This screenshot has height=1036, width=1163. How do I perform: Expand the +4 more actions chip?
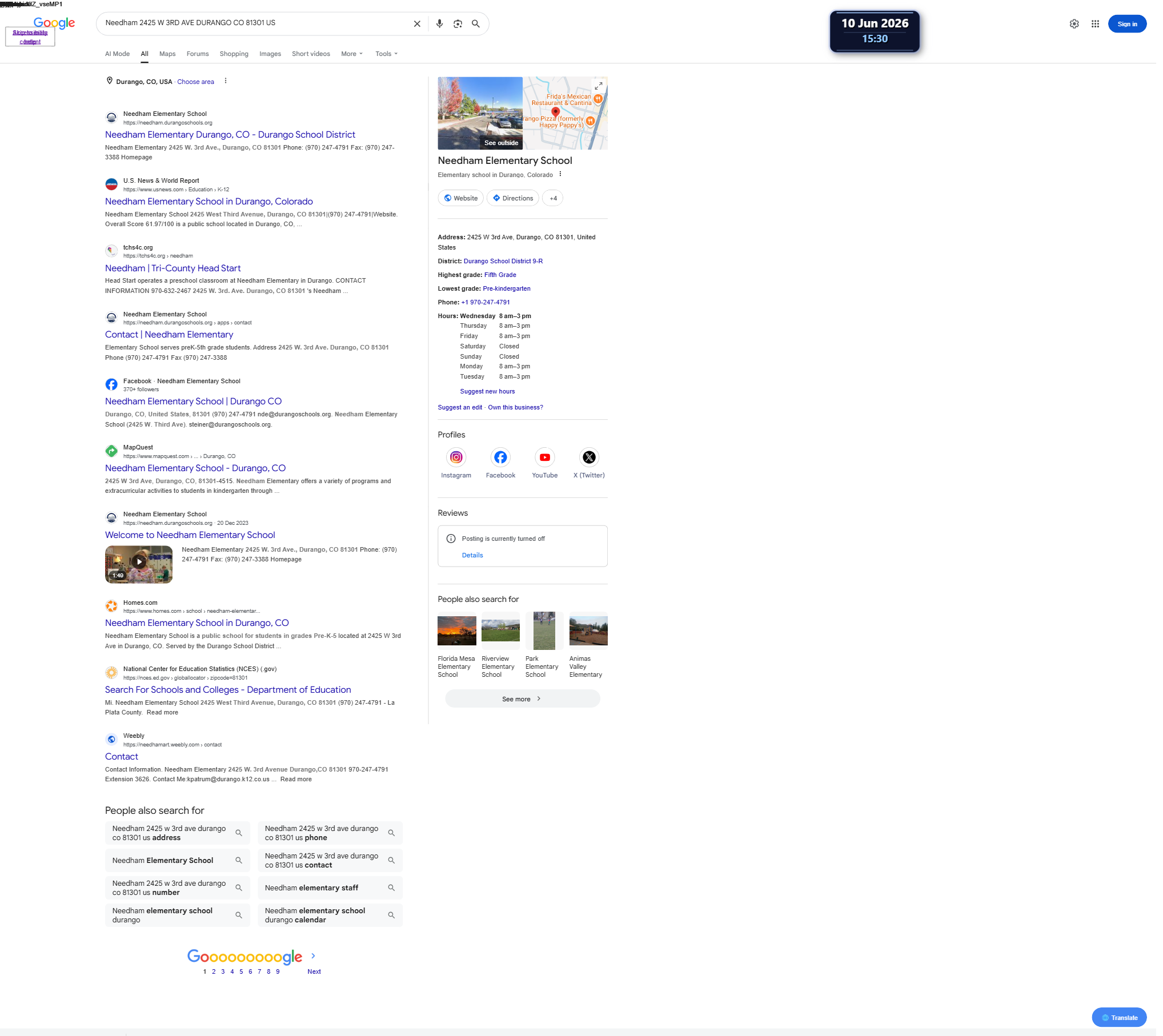pyautogui.click(x=553, y=198)
